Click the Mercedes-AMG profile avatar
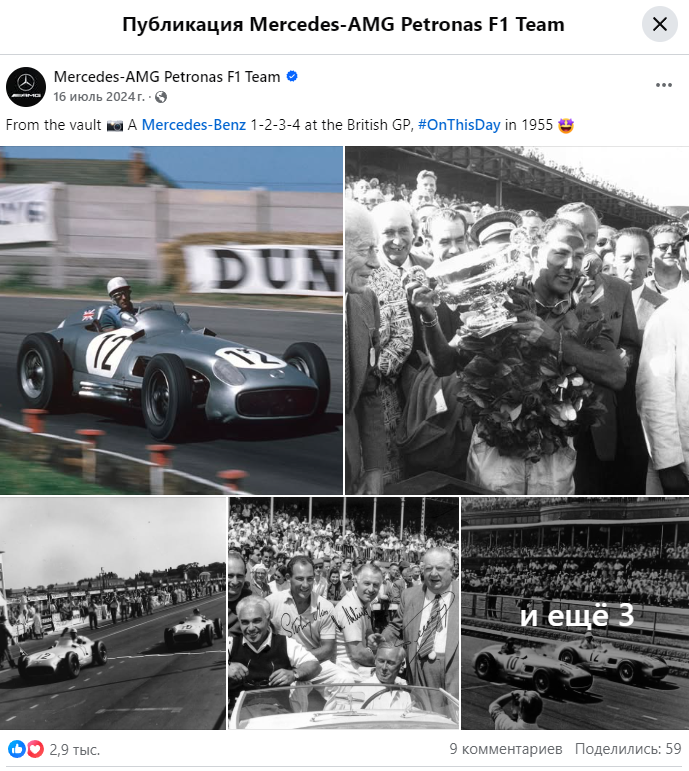Image resolution: width=689 pixels, height=771 pixels. pos(26,87)
